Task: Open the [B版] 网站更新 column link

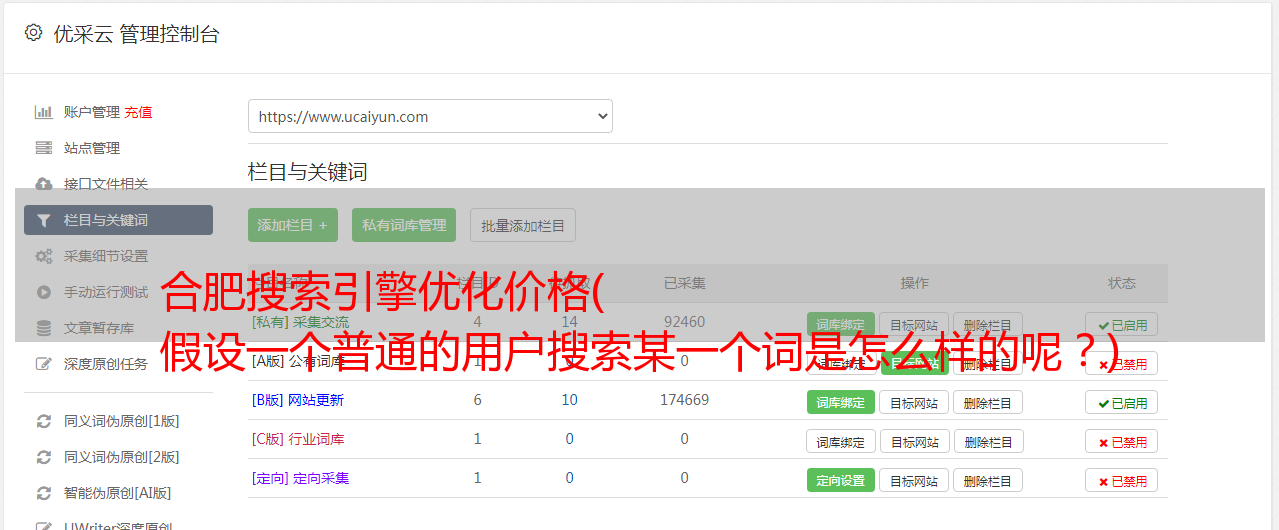Action: click(x=298, y=400)
